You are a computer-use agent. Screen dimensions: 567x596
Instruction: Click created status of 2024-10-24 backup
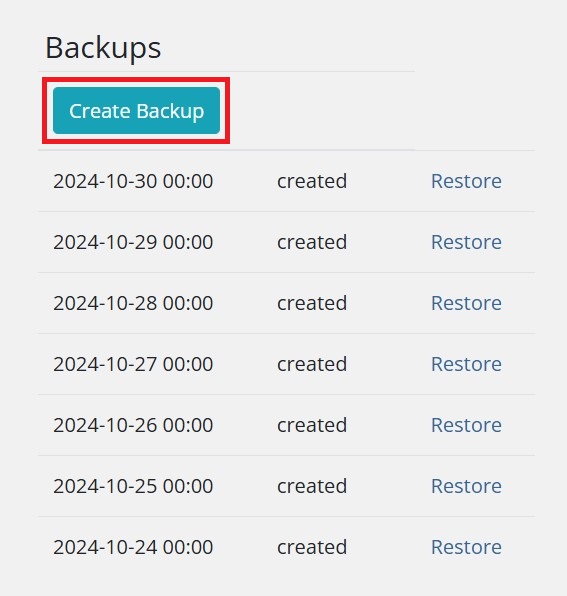coord(312,547)
